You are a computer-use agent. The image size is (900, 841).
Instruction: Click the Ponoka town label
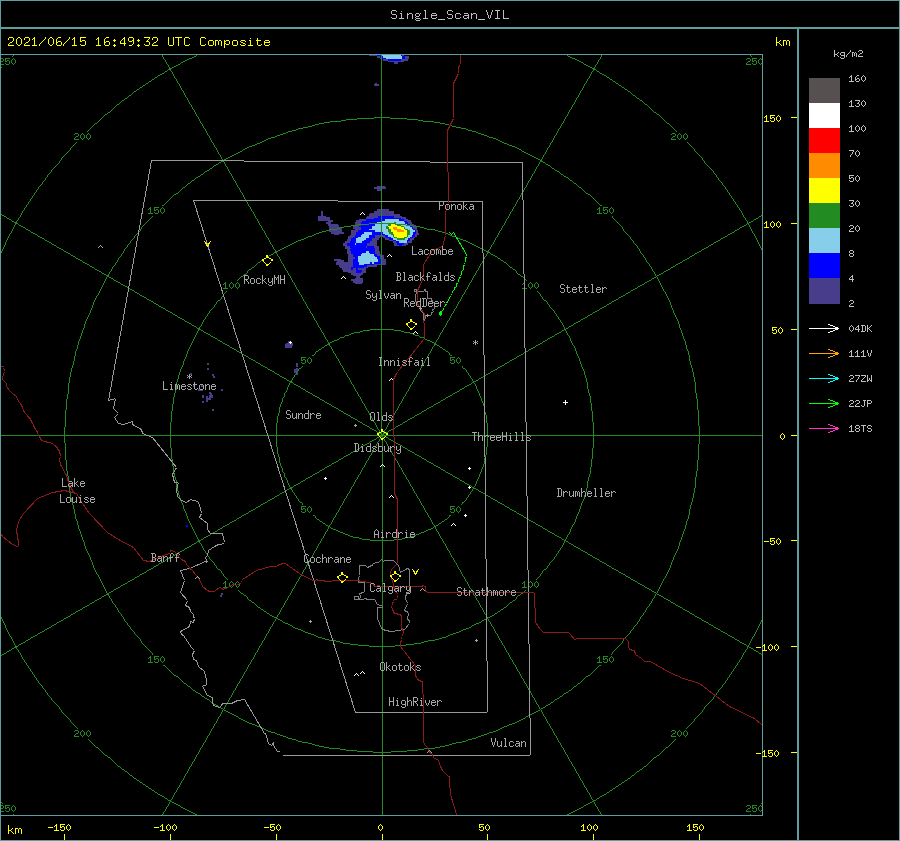point(456,206)
